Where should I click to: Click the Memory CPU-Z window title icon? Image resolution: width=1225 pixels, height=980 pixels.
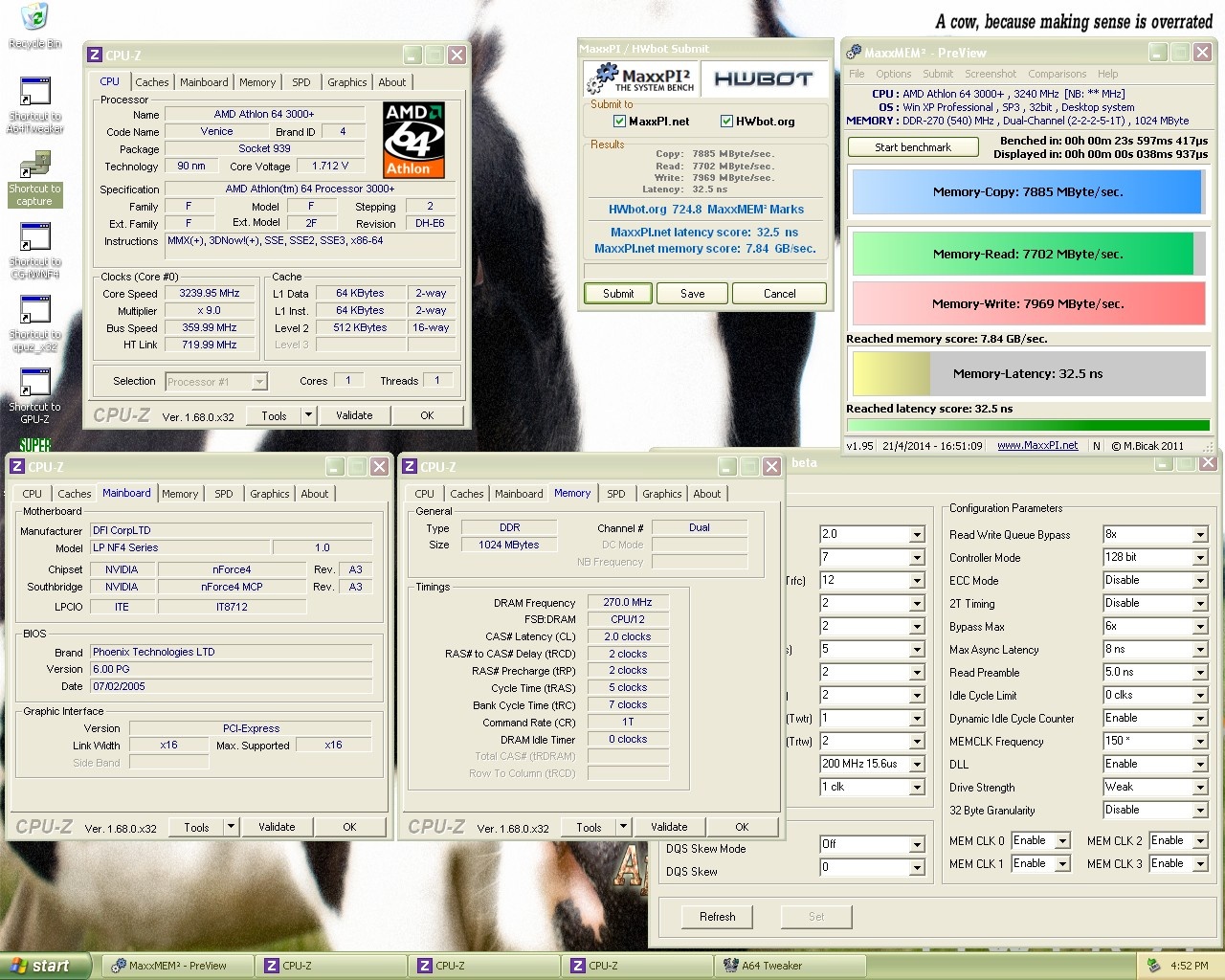click(410, 467)
